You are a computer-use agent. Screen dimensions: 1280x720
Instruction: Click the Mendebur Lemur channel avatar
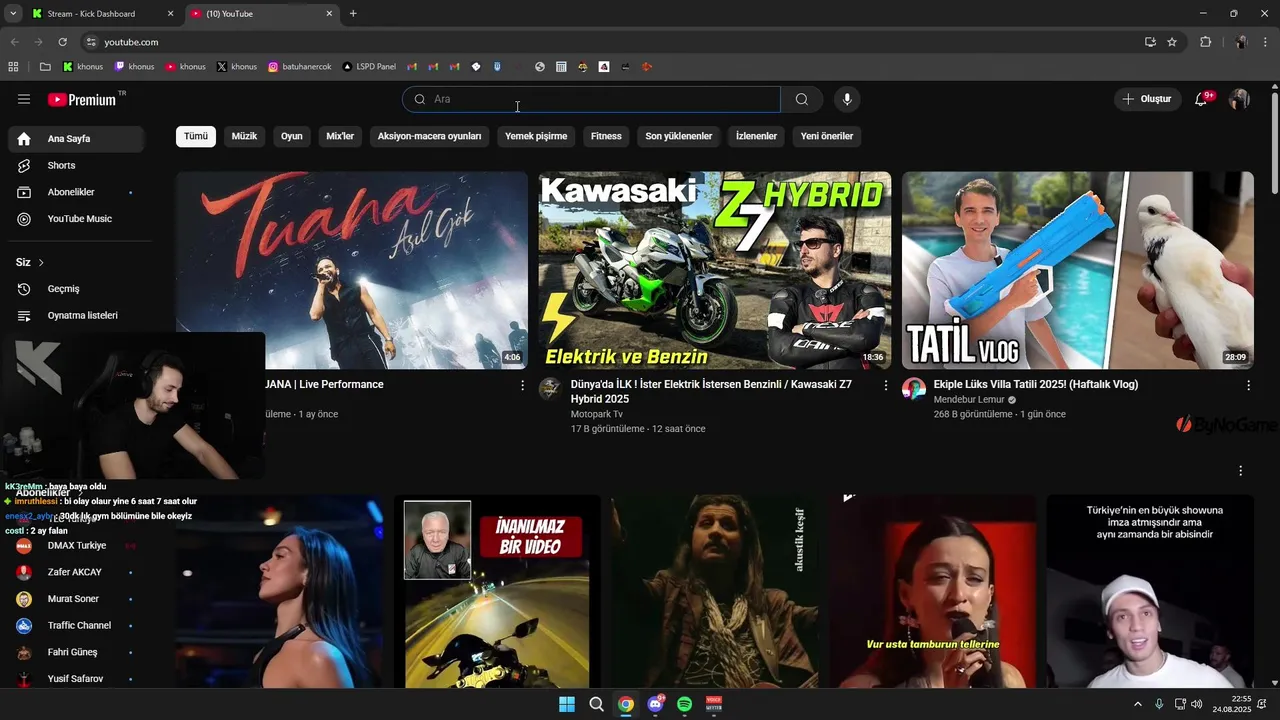[914, 389]
